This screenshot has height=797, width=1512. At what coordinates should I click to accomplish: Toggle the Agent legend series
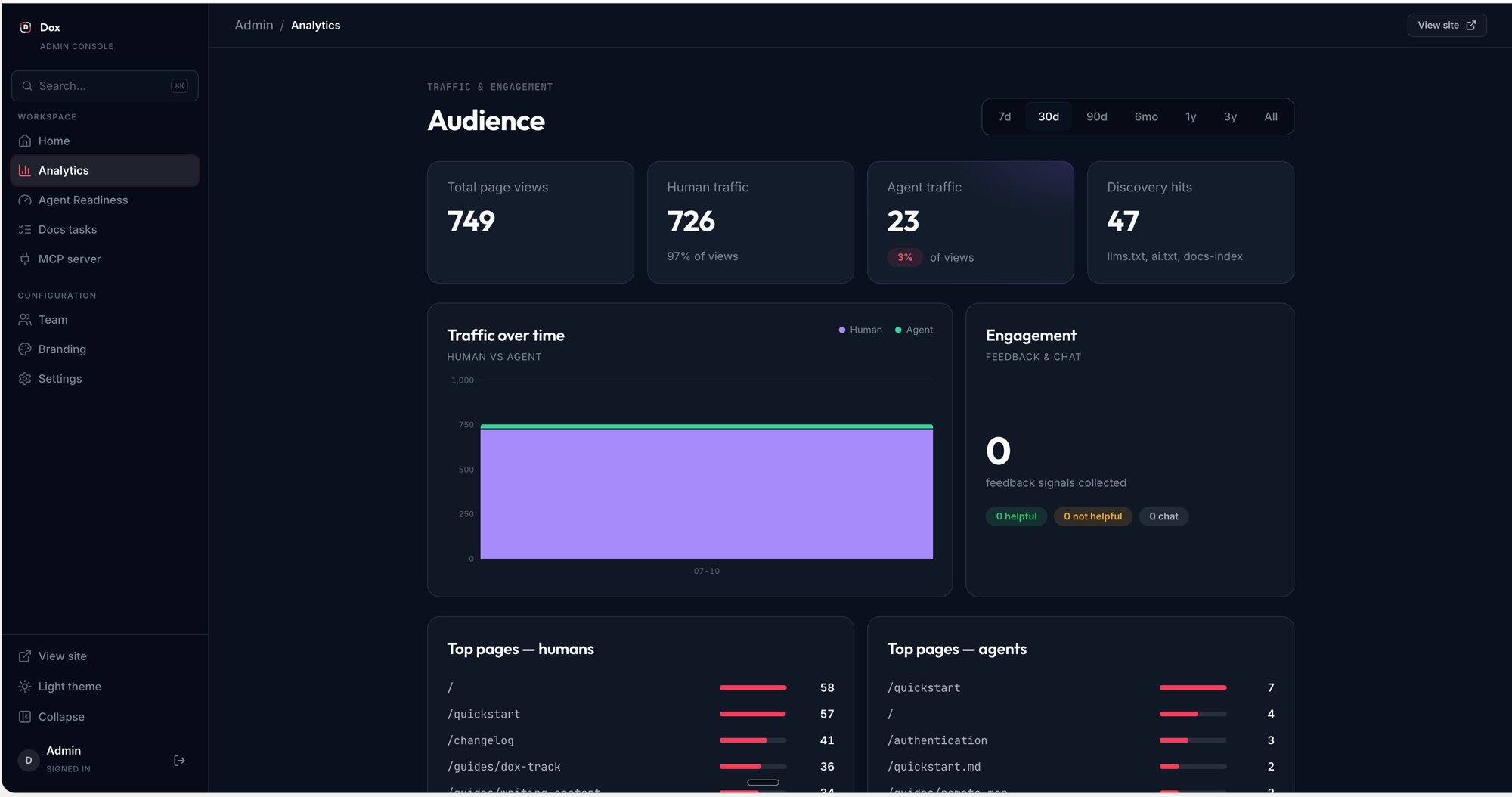click(914, 330)
